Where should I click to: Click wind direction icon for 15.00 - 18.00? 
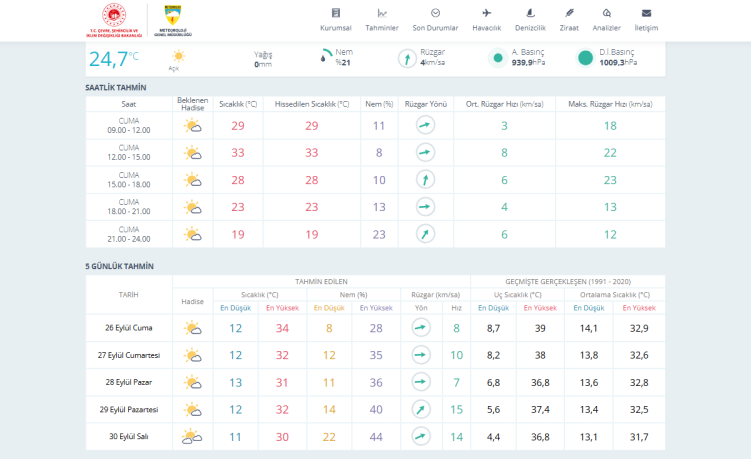click(425, 180)
